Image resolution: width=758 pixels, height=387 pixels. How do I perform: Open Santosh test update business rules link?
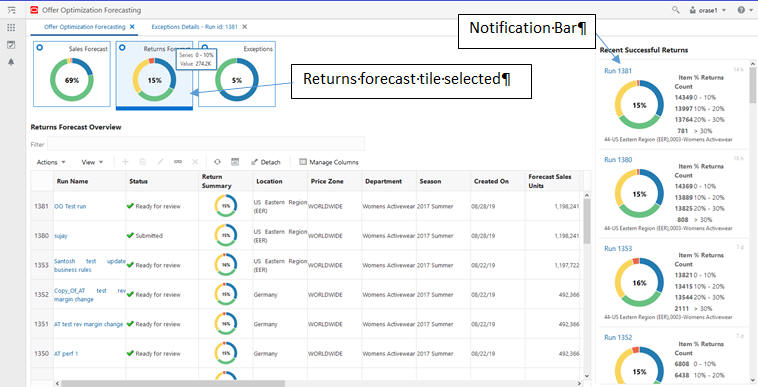(89, 265)
